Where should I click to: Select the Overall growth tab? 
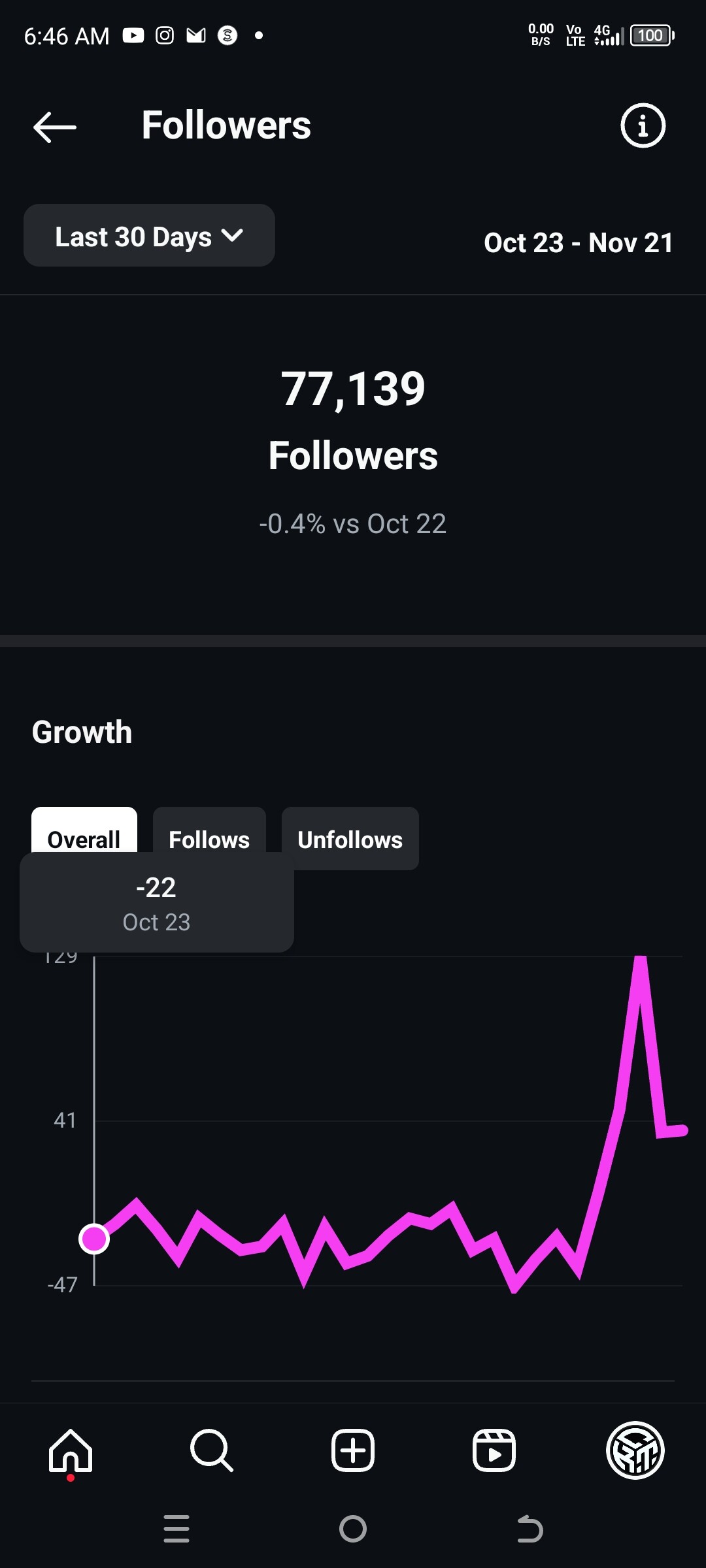[84, 831]
